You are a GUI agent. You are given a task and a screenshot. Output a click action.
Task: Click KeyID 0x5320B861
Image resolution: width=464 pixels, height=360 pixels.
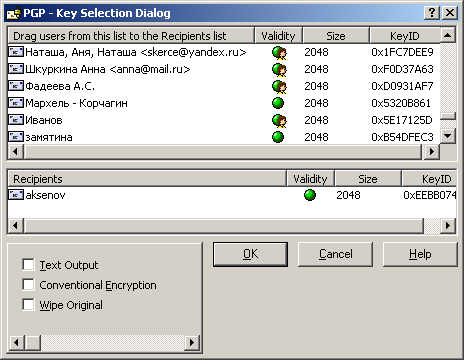401,103
